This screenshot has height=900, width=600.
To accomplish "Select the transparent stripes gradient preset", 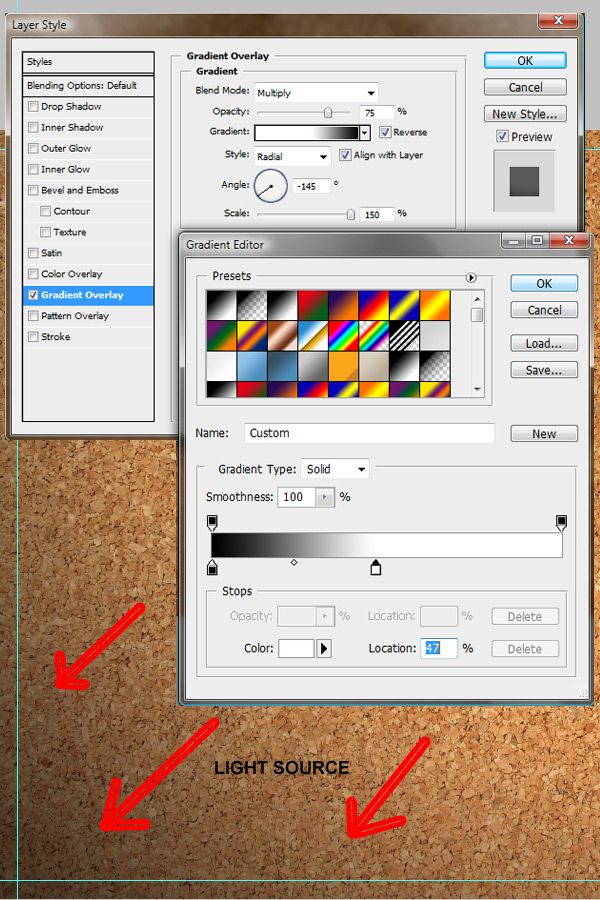I will point(405,336).
